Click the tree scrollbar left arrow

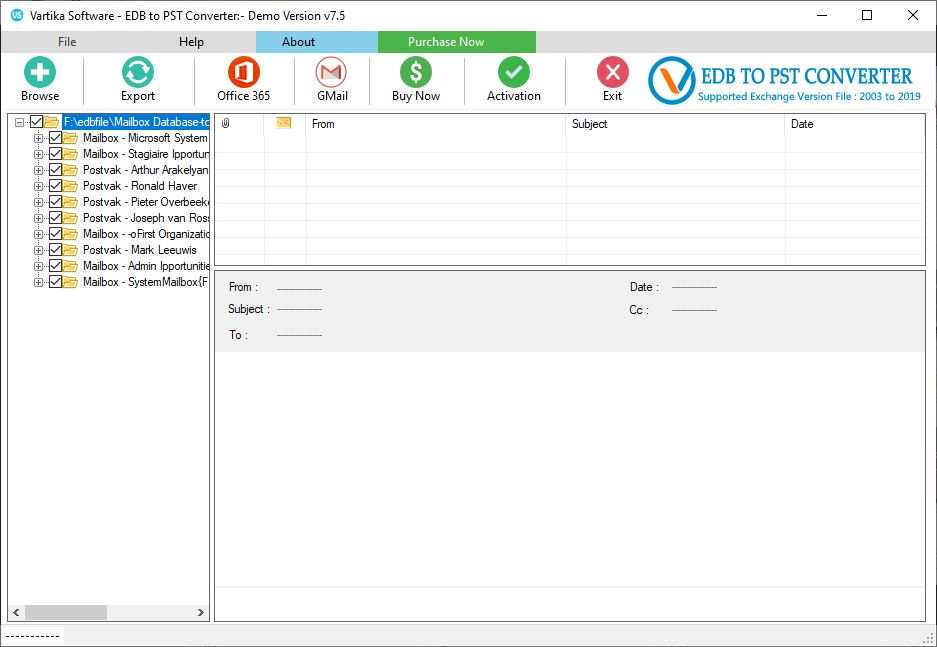coord(16,612)
